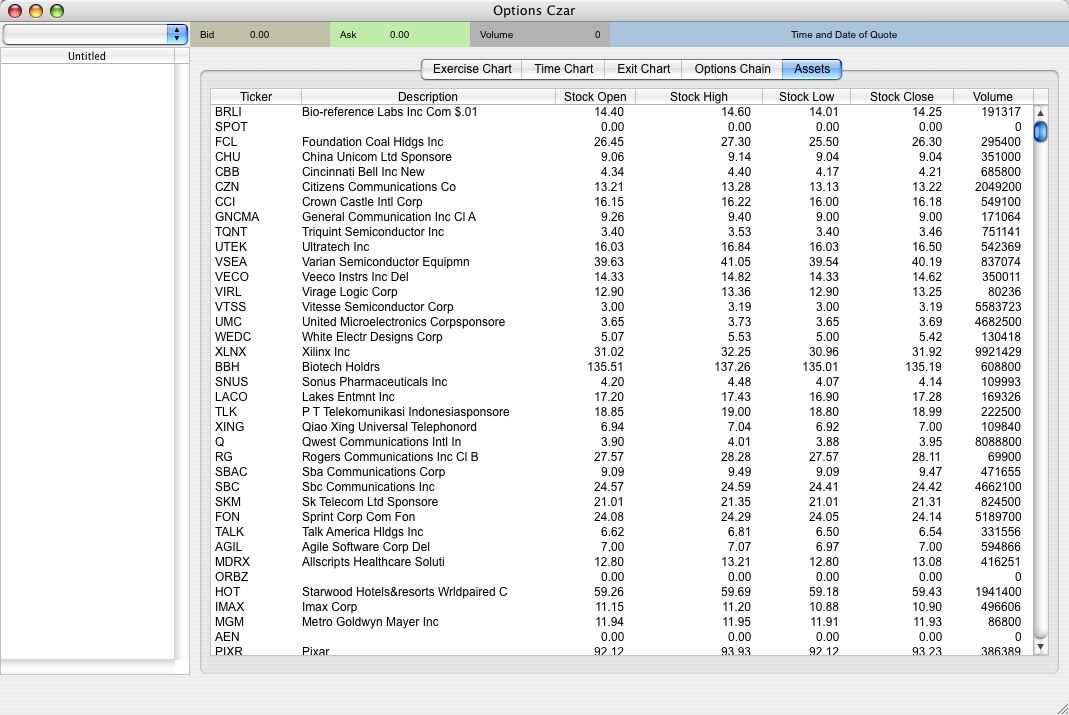Open the Time Chart tab

[564, 69]
